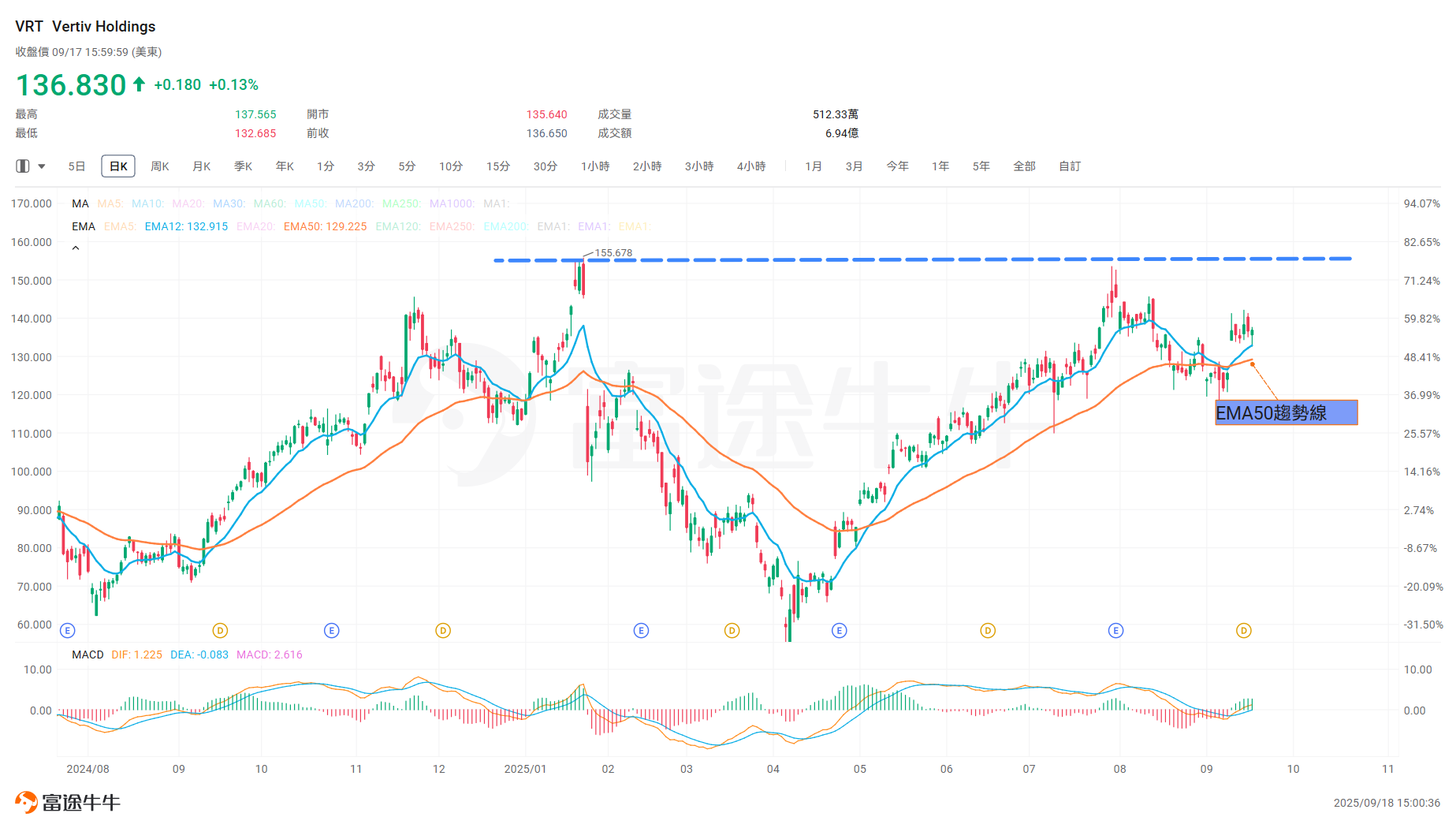Toggle the EMA12 indicator line
This screenshot has width=1456, height=828.
186,226
